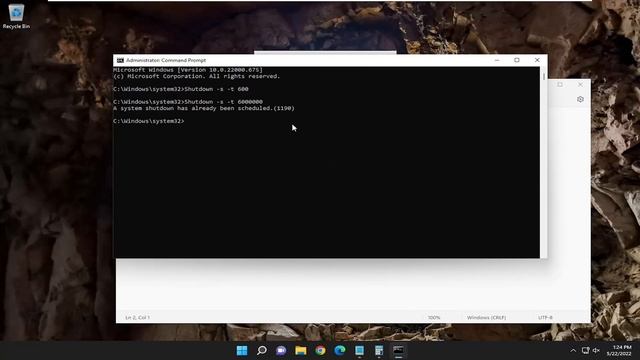Viewport: 640px width, 360px height.
Task: Open File Explorer from the taskbar
Action: [x=301, y=351]
